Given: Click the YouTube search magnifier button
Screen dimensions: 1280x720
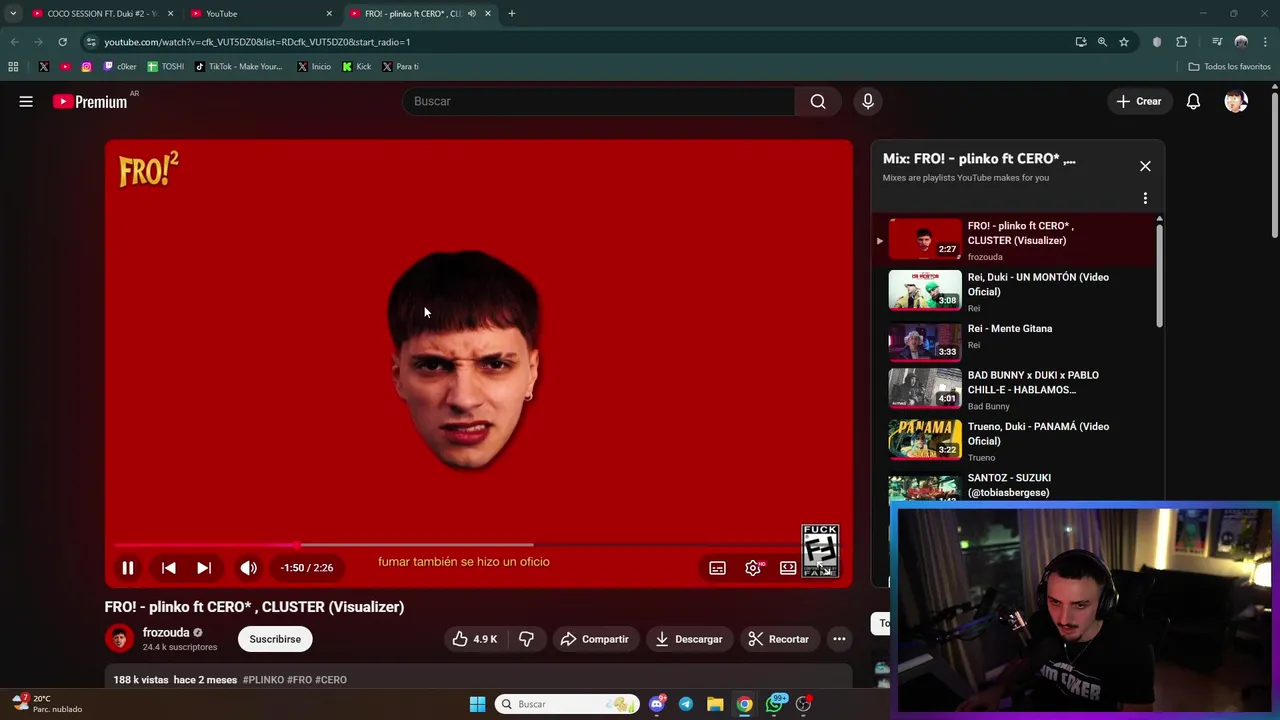Looking at the screenshot, I should coord(818,101).
